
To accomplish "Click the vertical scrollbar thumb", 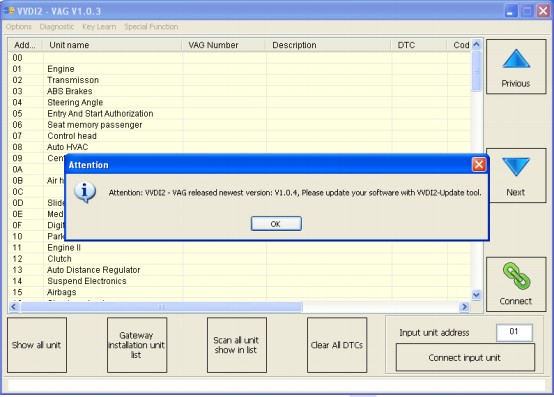I will pyautogui.click(x=476, y=71).
